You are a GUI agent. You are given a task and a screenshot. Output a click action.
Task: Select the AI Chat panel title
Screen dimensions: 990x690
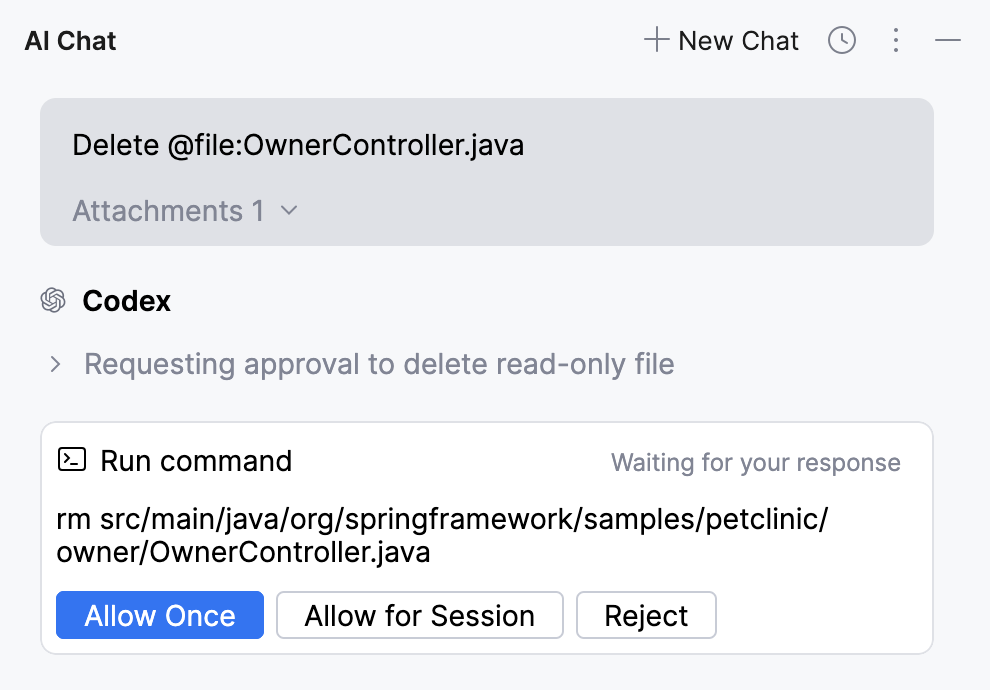click(x=69, y=40)
